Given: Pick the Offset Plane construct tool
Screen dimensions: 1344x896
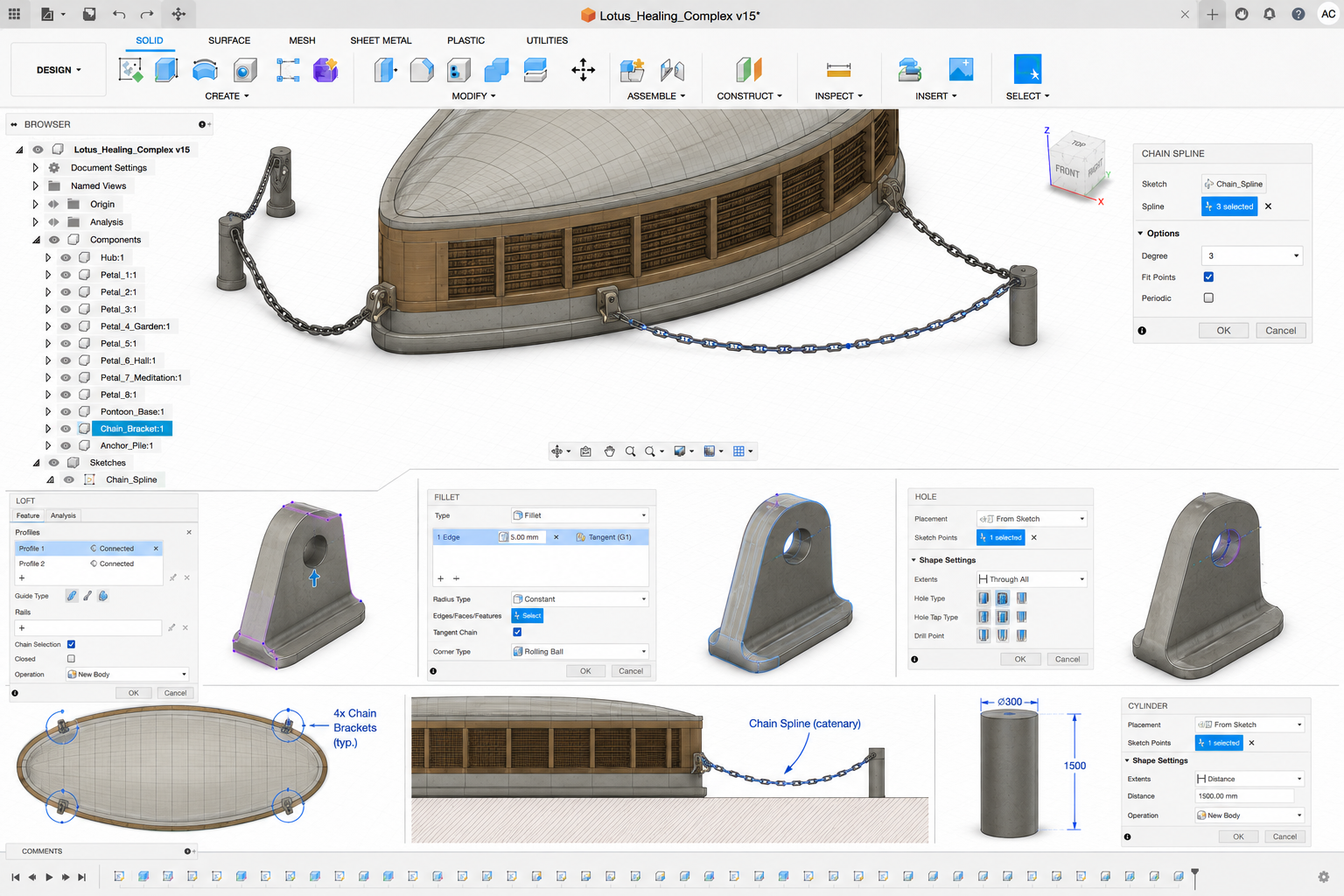Looking at the screenshot, I should [x=749, y=70].
